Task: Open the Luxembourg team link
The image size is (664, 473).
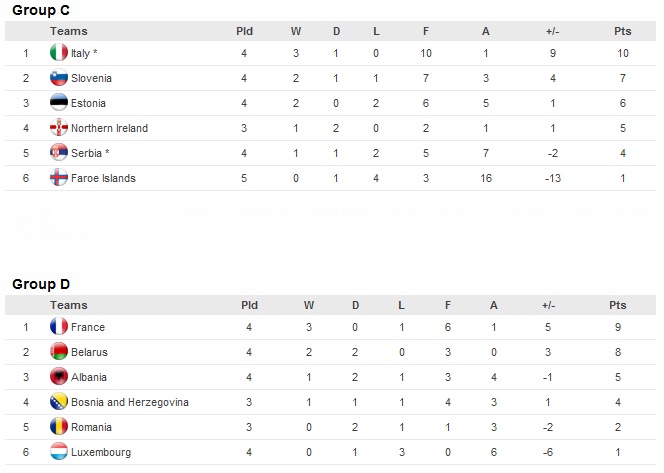Action: (101, 452)
